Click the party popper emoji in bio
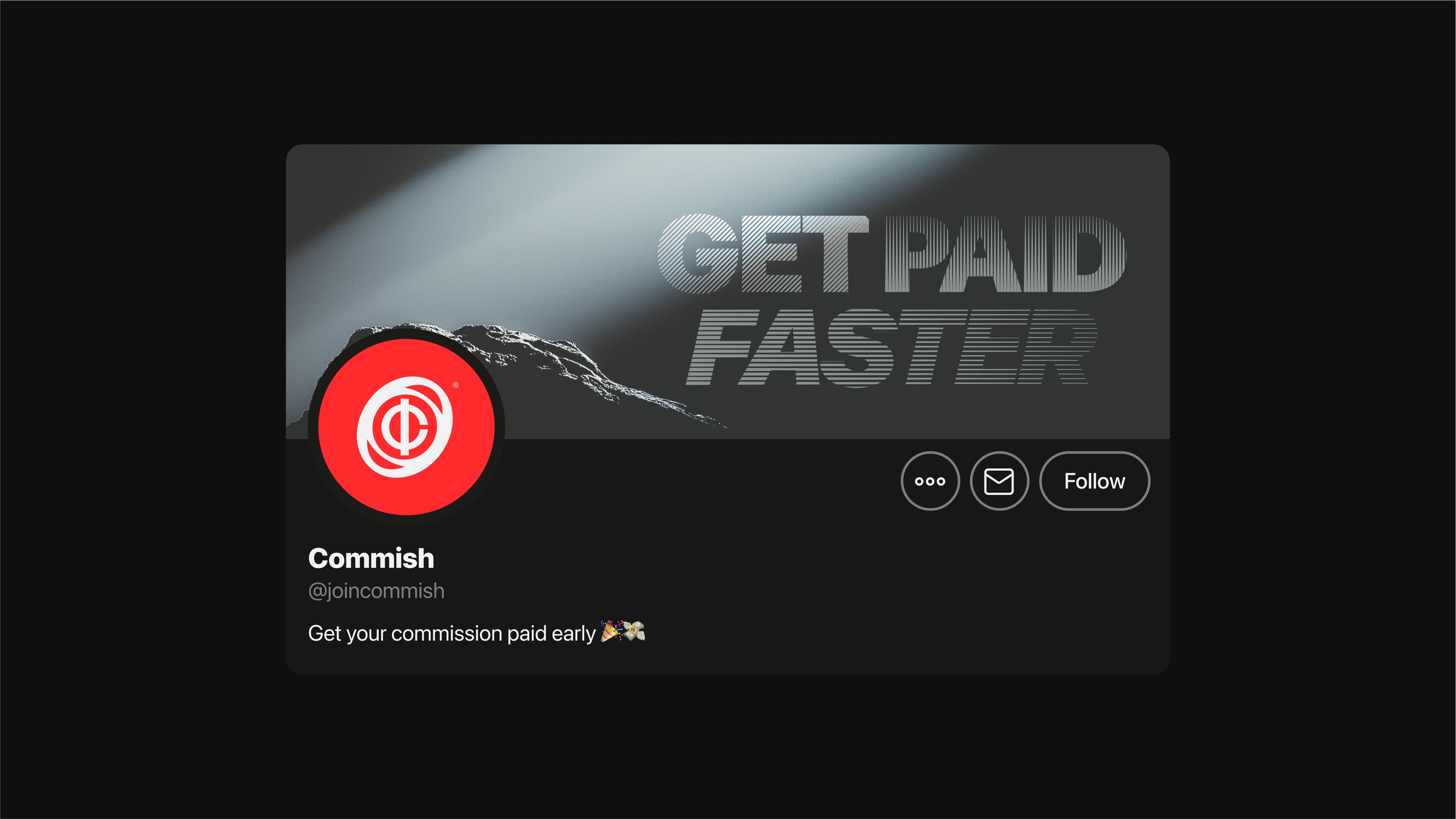Image resolution: width=1456 pixels, height=819 pixels. [x=610, y=631]
